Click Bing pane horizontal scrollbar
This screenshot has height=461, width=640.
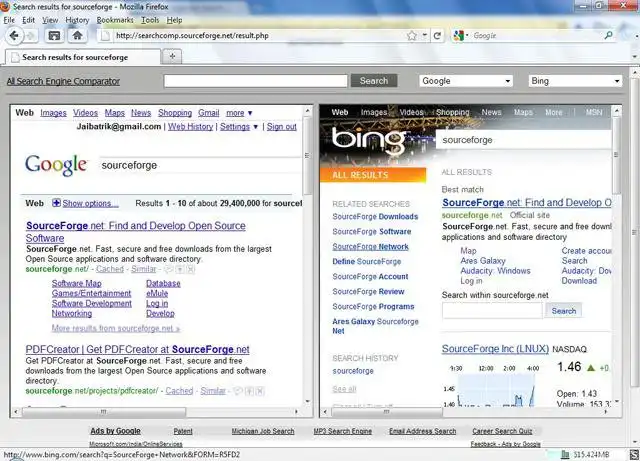click(x=386, y=412)
